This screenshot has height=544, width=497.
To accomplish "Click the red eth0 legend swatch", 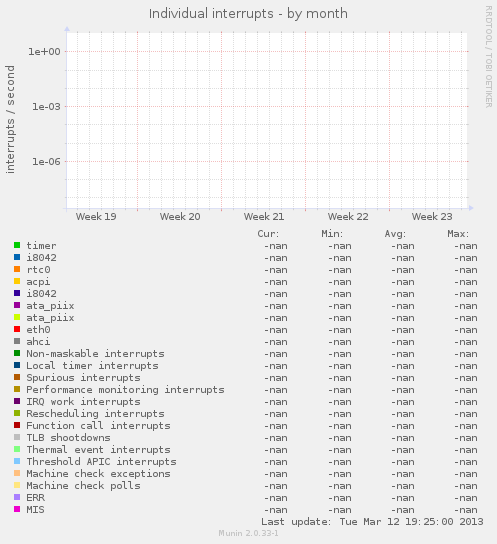I will 17,329.
